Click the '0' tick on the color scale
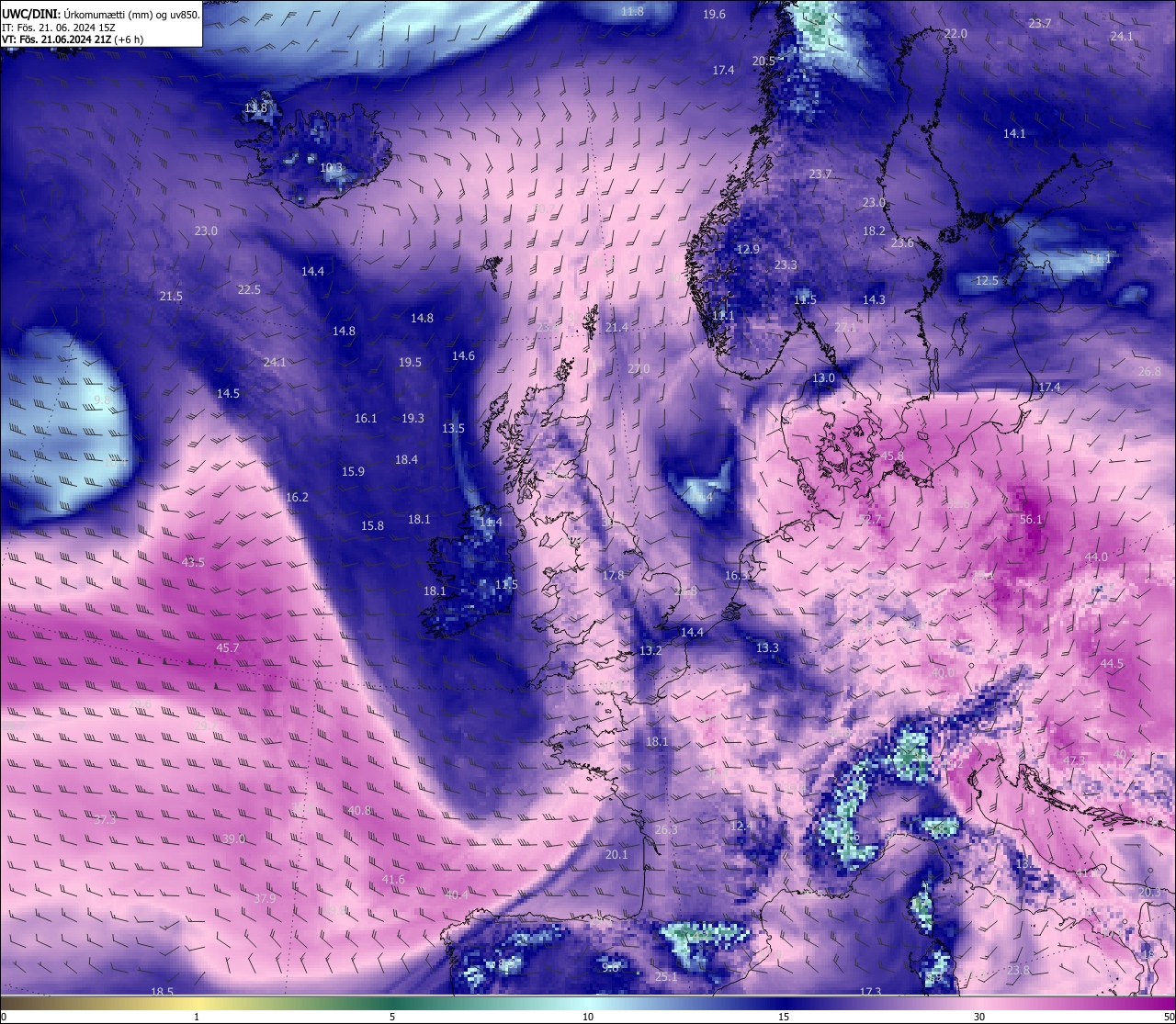 pos(4,1017)
